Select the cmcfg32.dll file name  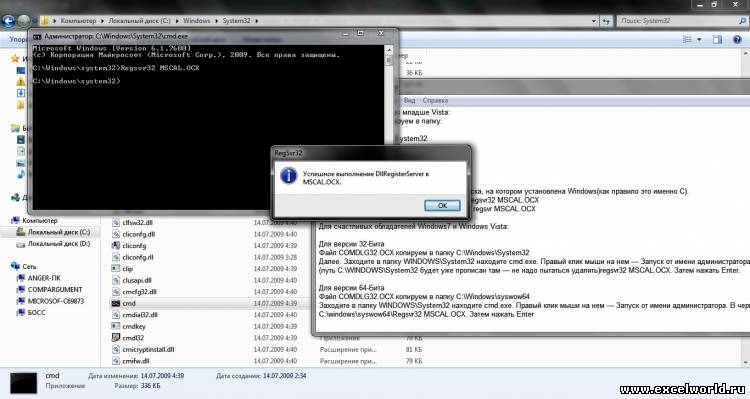(x=139, y=292)
